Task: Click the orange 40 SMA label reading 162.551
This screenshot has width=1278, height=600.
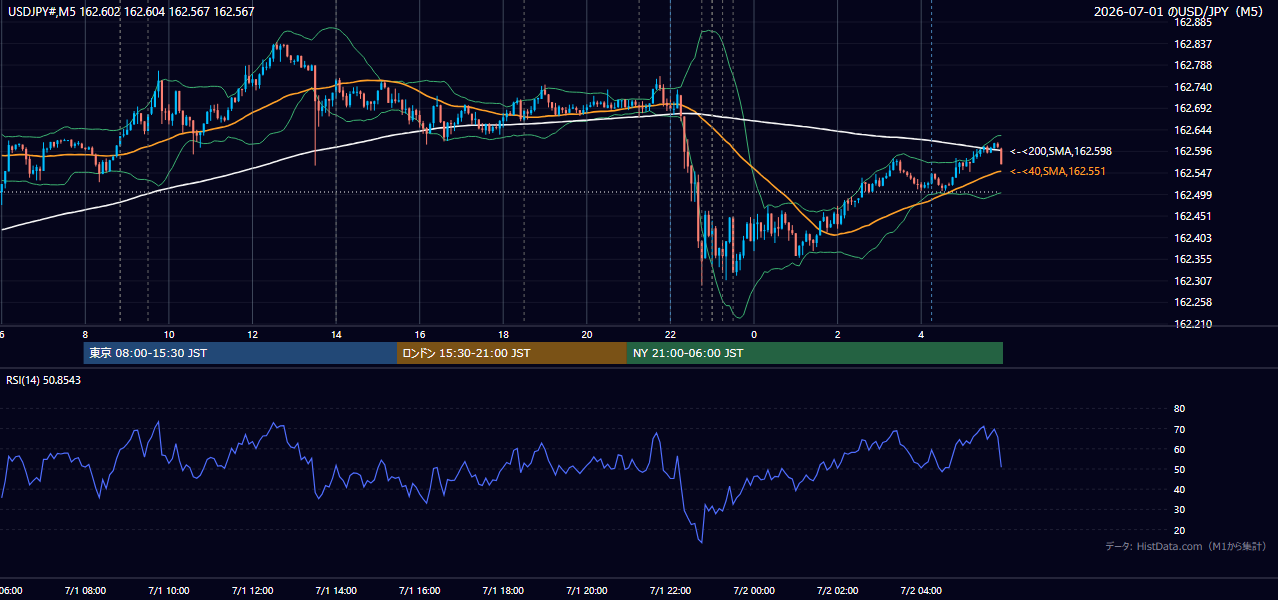Action: click(x=1057, y=172)
